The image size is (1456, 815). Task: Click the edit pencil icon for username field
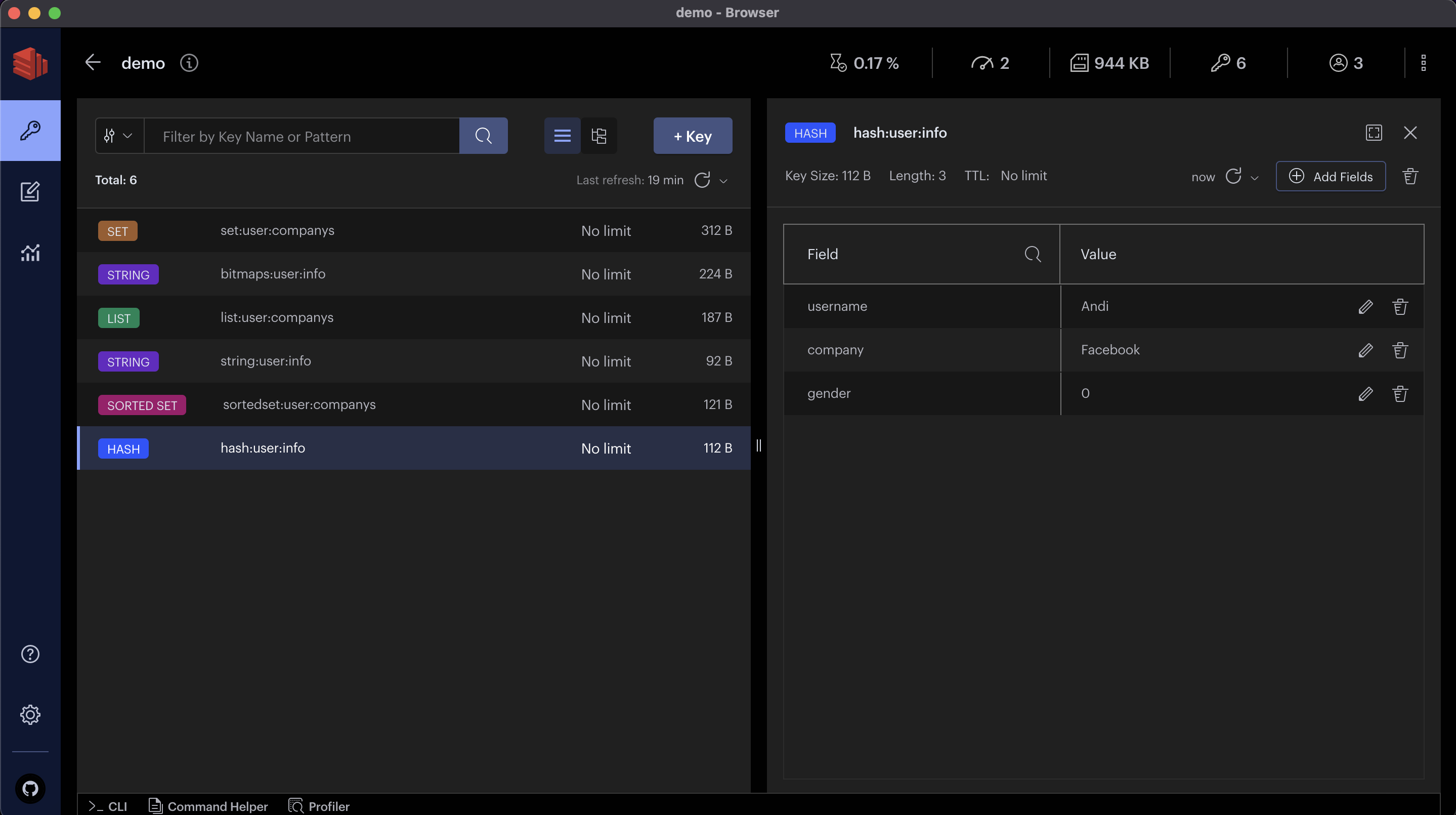point(1365,306)
